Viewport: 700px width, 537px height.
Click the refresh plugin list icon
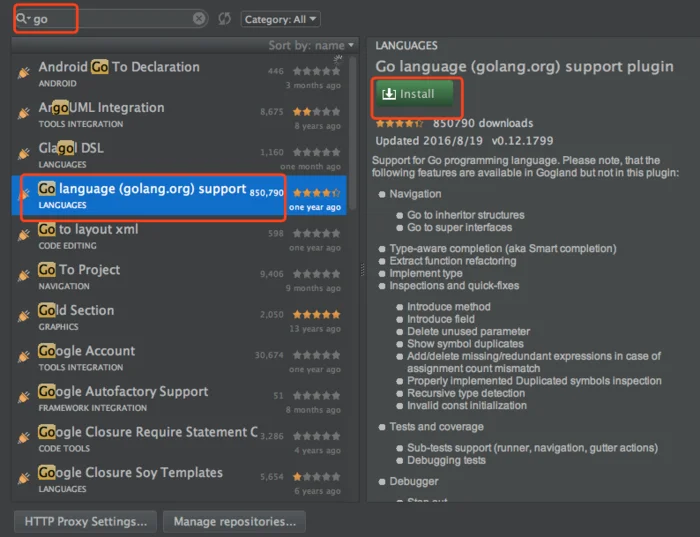coord(225,19)
